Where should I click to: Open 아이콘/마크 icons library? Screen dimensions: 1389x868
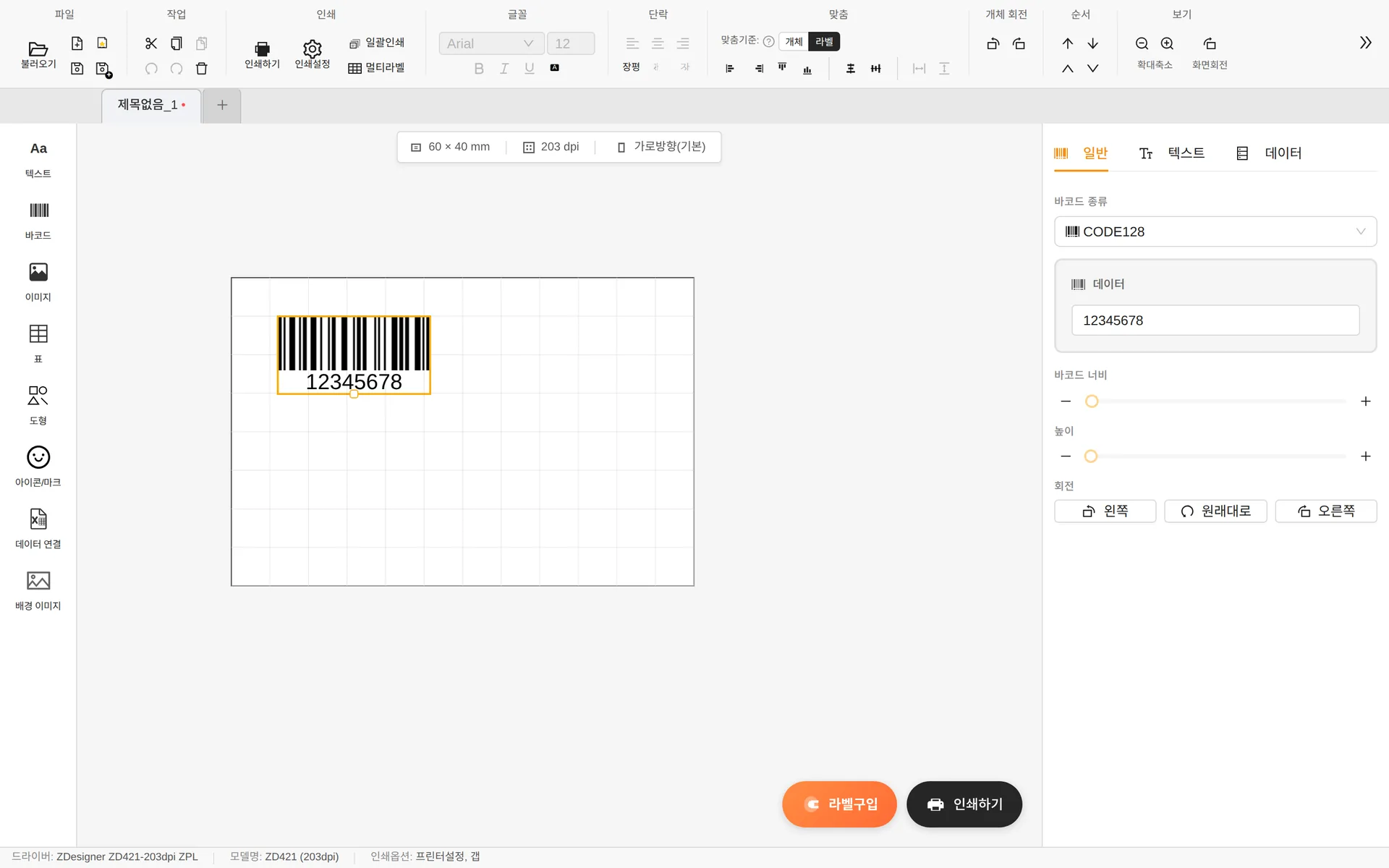[38, 468]
